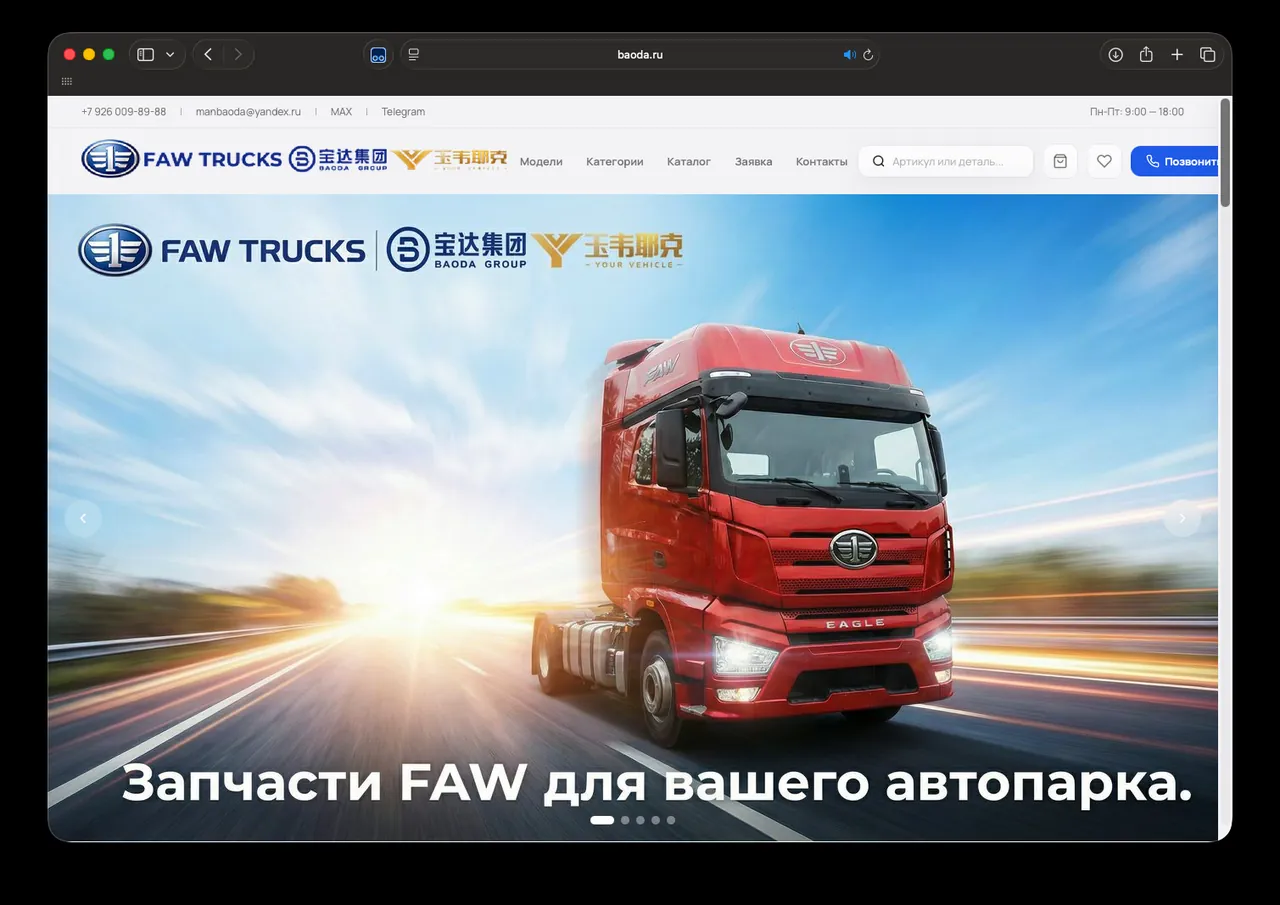Go back with the back arrow
The image size is (1280, 905).
coord(208,54)
